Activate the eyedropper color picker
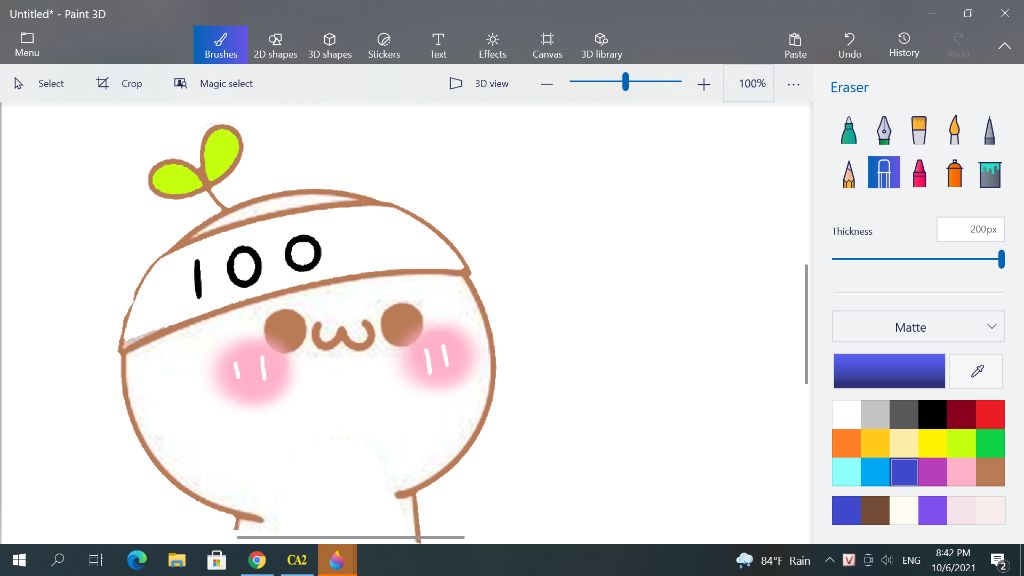The image size is (1024, 576). coord(977,371)
